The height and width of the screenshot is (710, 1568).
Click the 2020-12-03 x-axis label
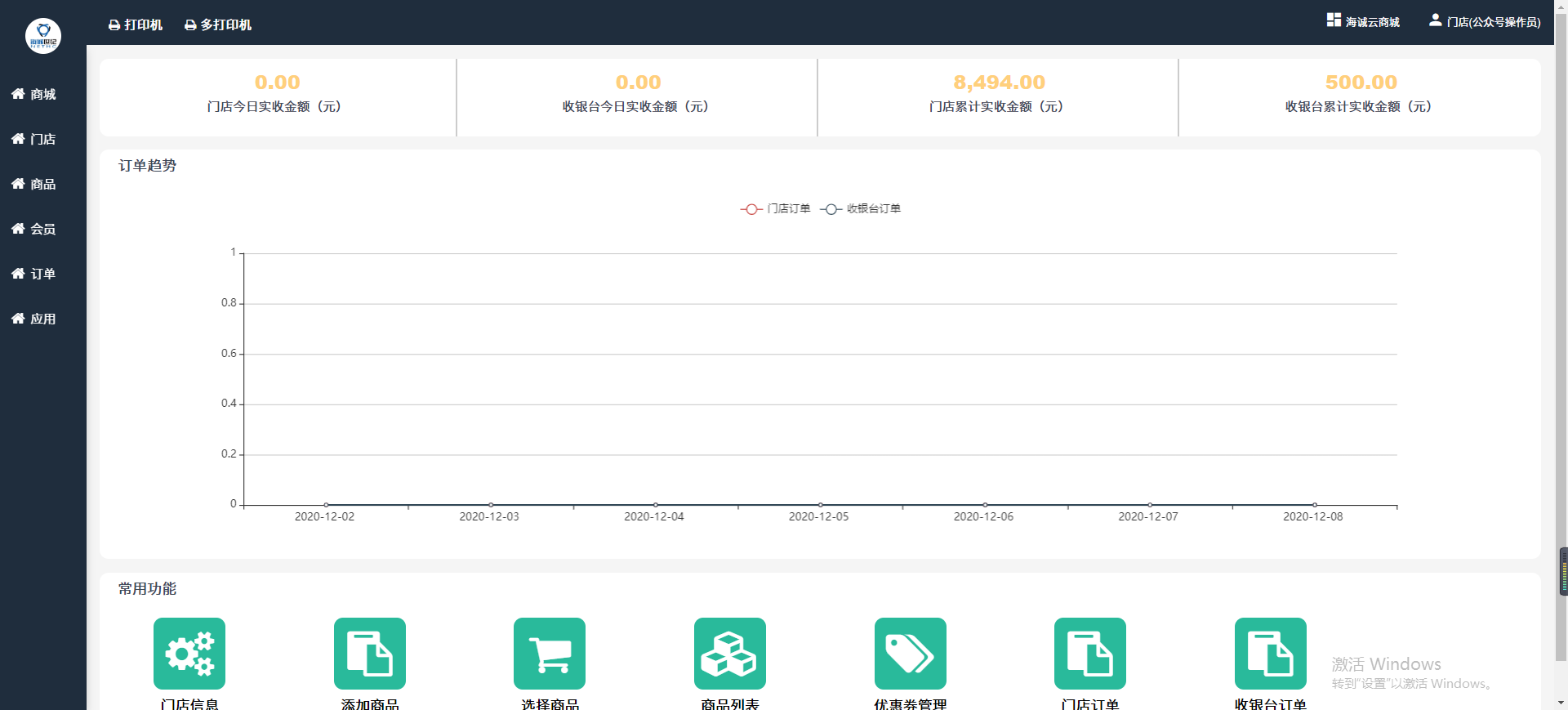(489, 516)
